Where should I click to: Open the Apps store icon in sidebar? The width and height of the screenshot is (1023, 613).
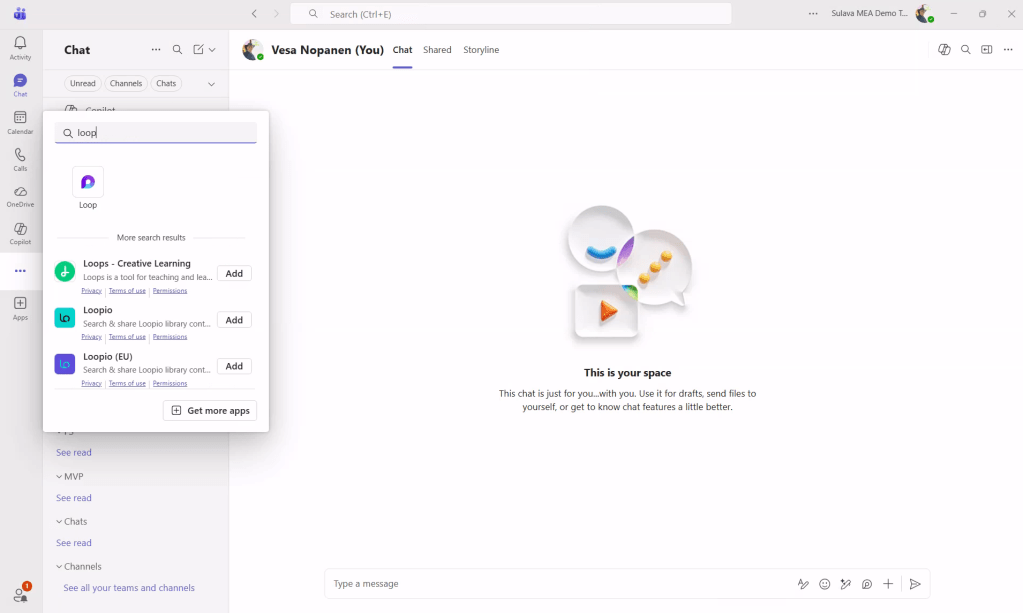(20, 308)
